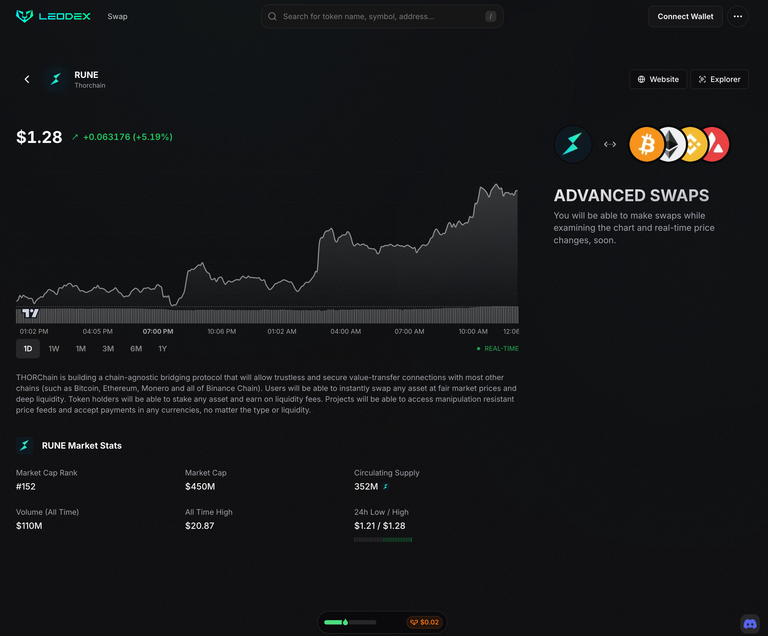Click the price chart area

point(267,245)
